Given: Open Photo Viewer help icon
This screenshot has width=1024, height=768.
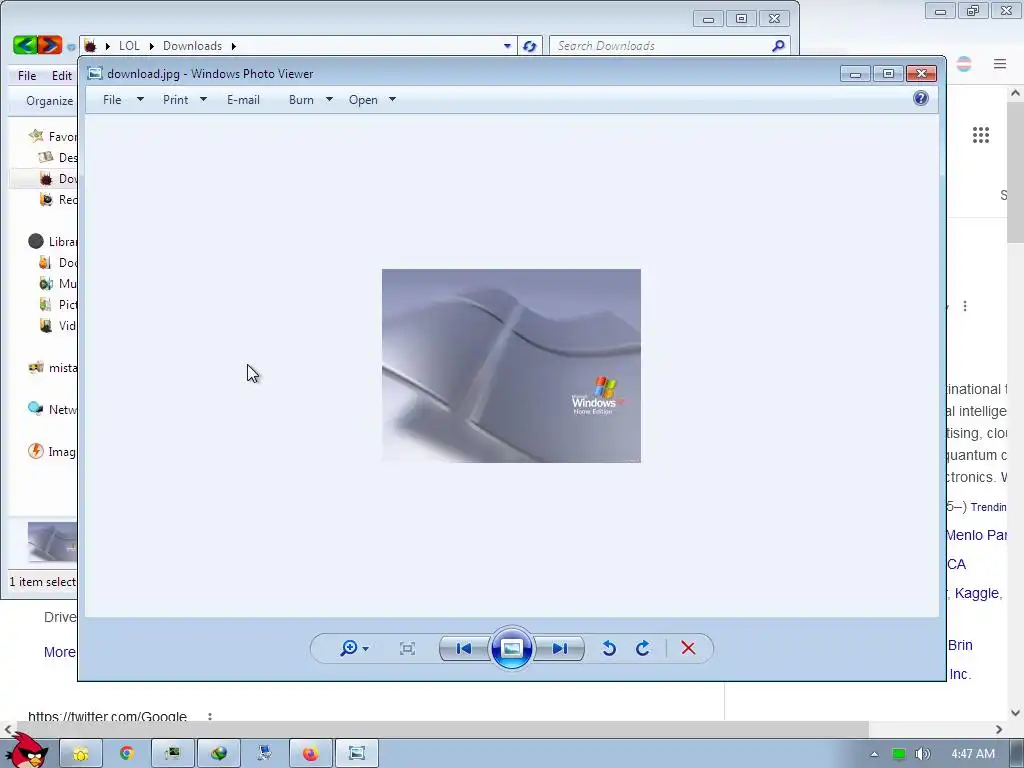Looking at the screenshot, I should point(921,98).
